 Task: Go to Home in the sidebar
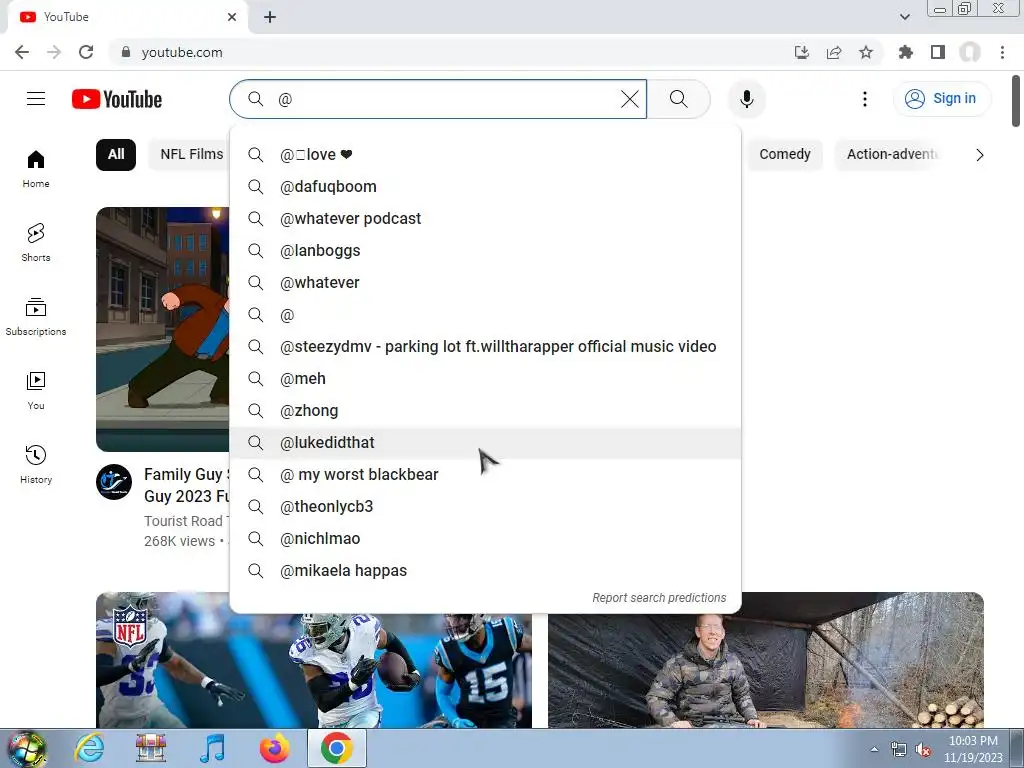tap(36, 169)
